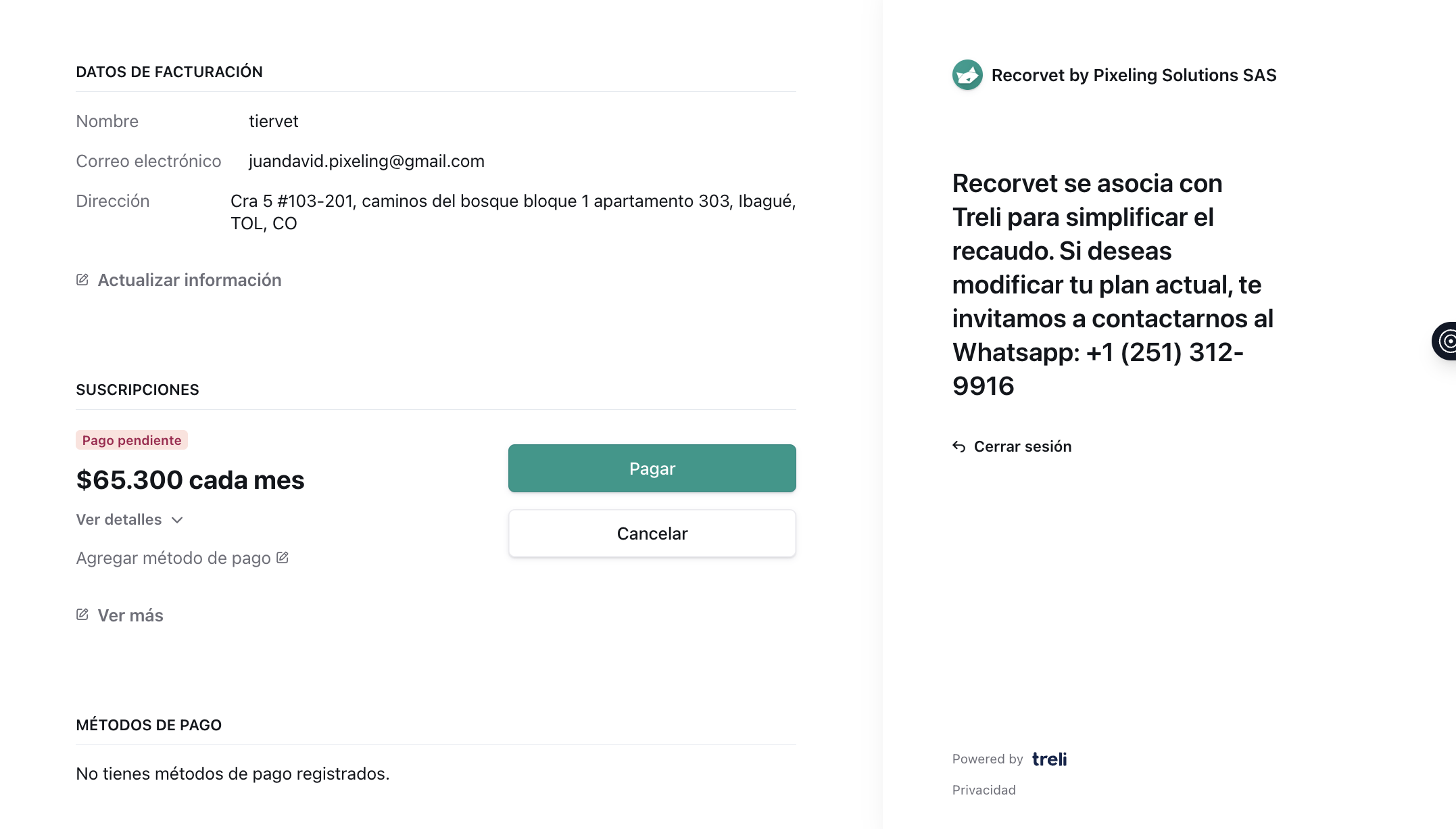Click the Cancelar button

652,534
